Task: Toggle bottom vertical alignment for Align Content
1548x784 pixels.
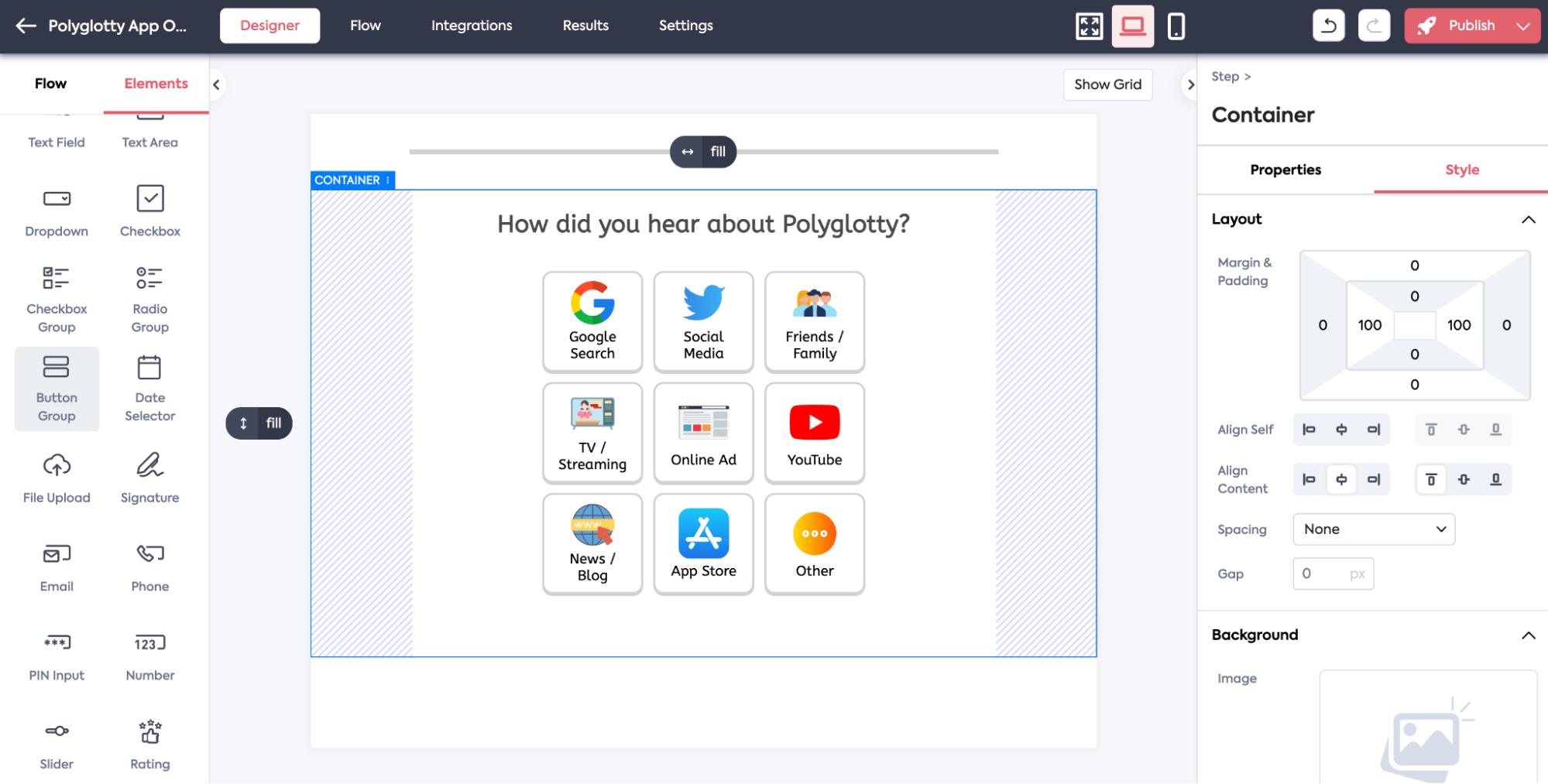Action: tap(1495, 479)
